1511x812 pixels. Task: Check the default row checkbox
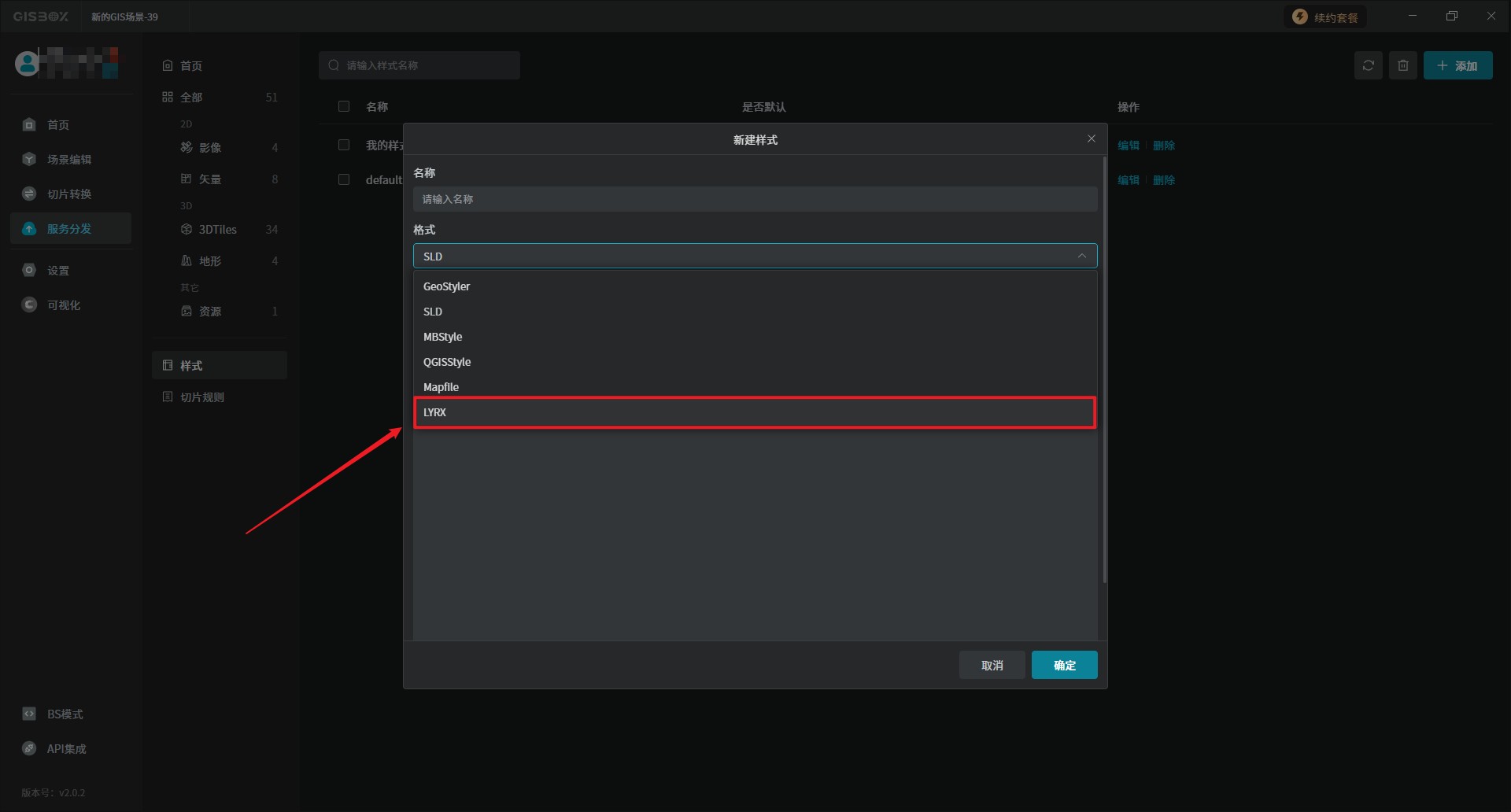(344, 179)
